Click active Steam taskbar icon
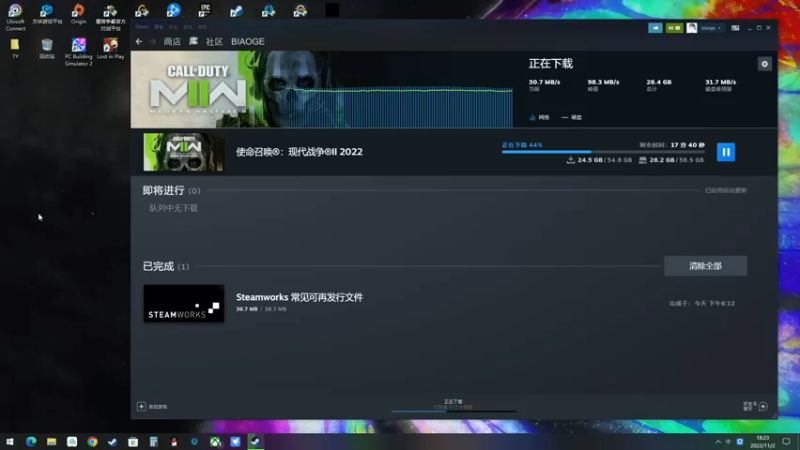The height and width of the screenshot is (450, 800). coord(256,442)
